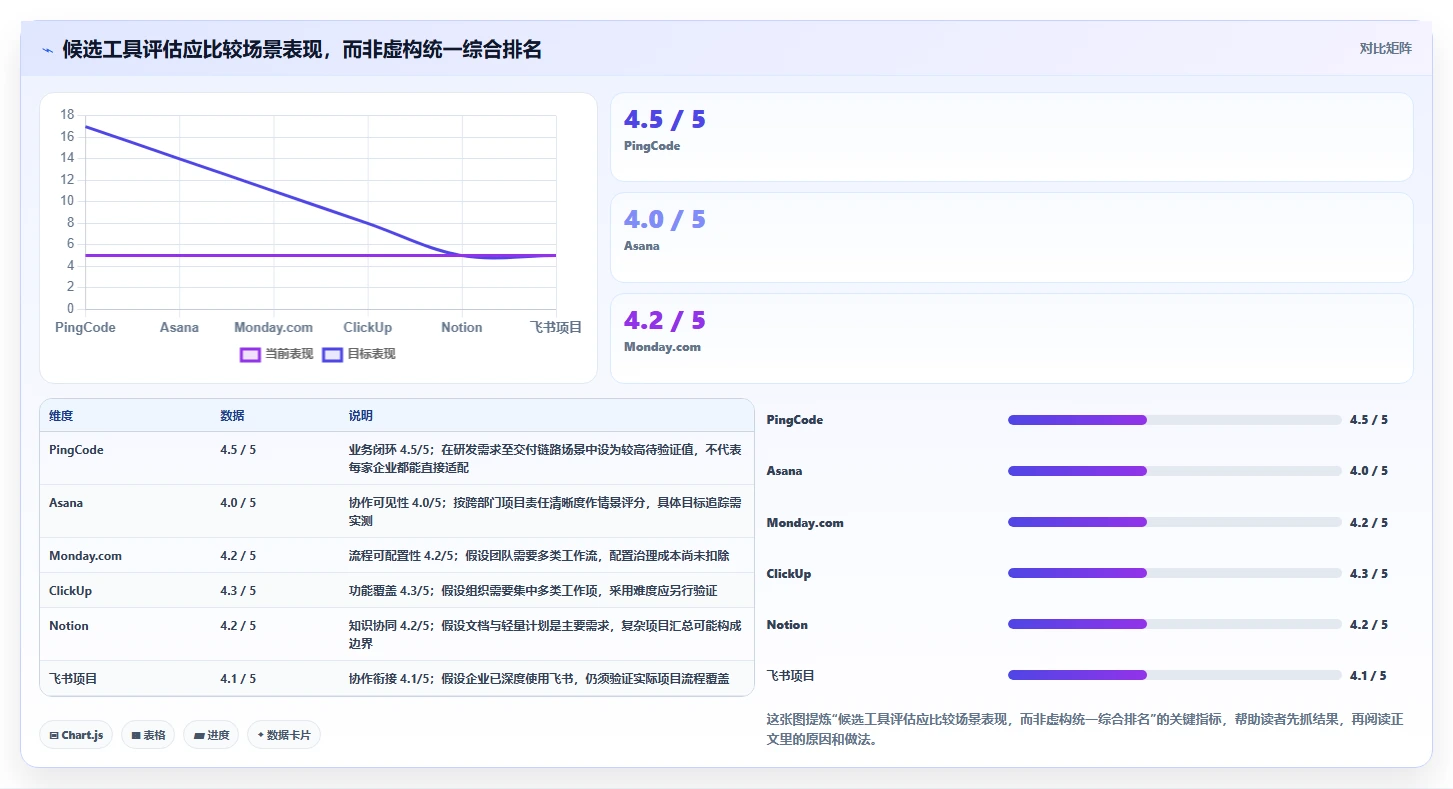1453x789 pixels.
Task: Open the 4.0 / 5 Asana score card
Action: click(x=1011, y=237)
